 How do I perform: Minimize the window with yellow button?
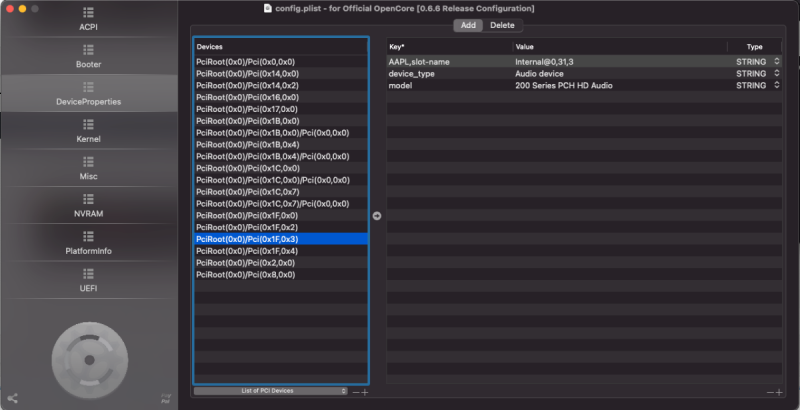click(22, 9)
